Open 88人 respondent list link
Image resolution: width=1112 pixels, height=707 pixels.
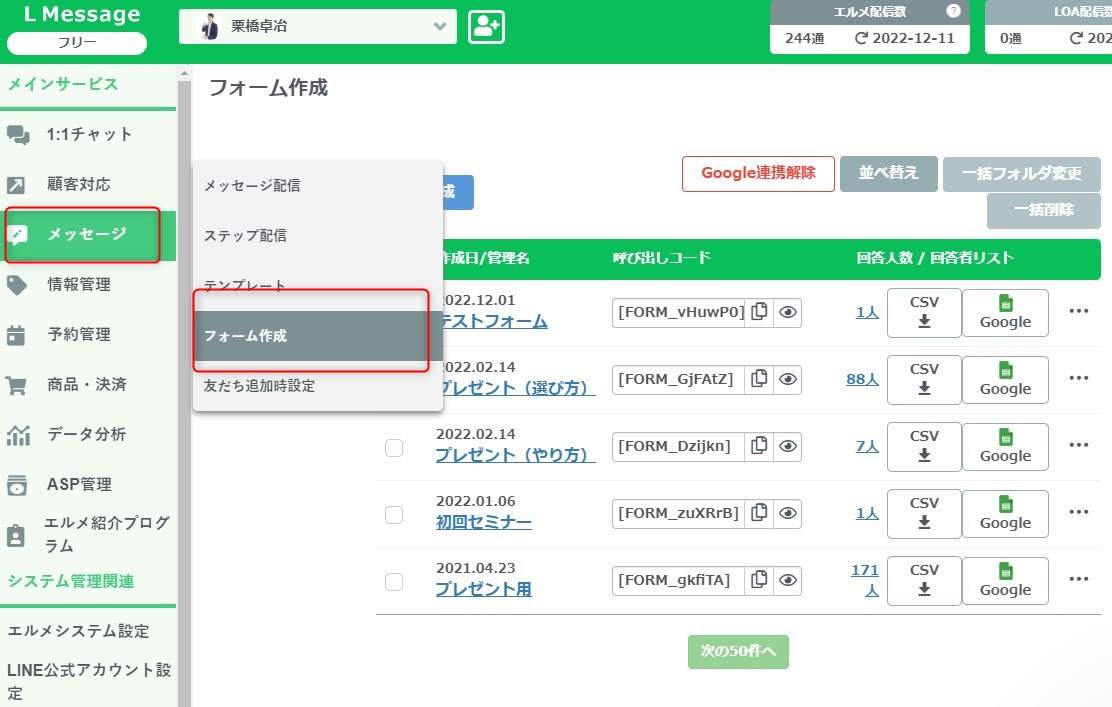[x=861, y=380]
